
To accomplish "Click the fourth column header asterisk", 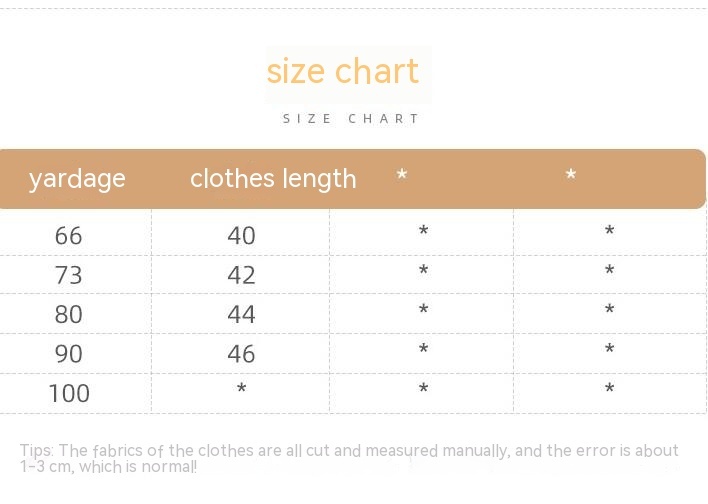I will [x=571, y=177].
